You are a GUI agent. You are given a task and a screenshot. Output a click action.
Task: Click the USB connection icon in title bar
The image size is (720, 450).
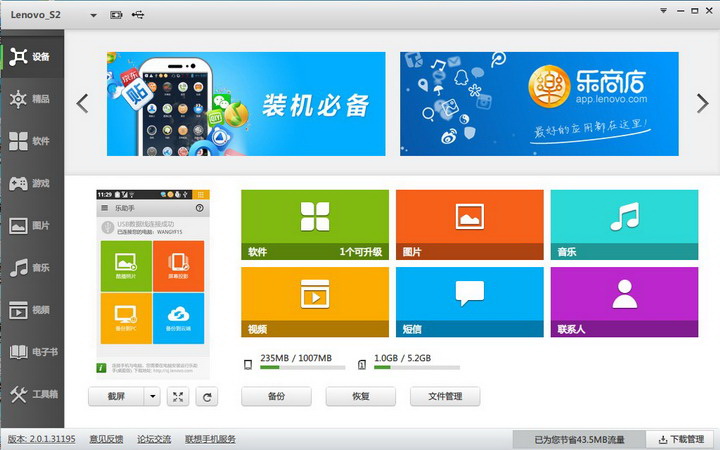138,15
